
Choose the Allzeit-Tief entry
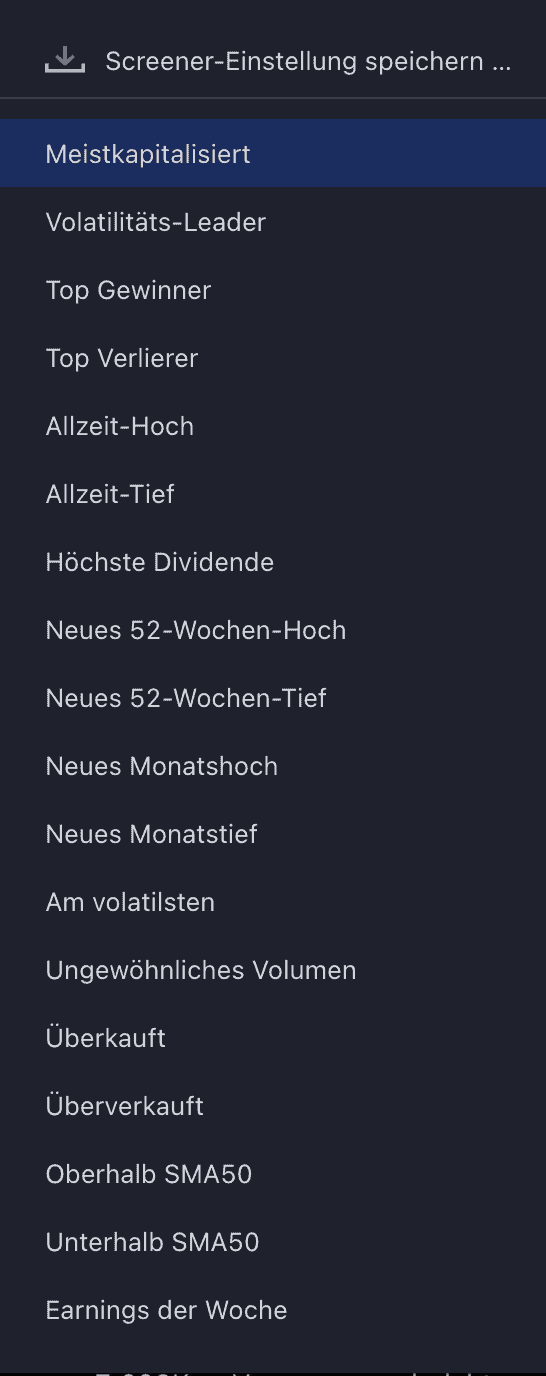click(x=273, y=494)
